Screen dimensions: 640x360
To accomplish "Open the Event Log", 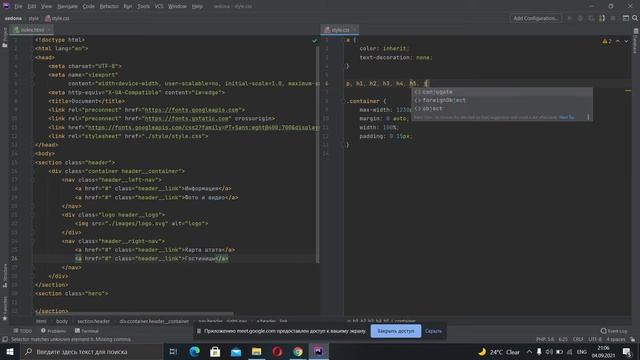I will tap(614, 331).
